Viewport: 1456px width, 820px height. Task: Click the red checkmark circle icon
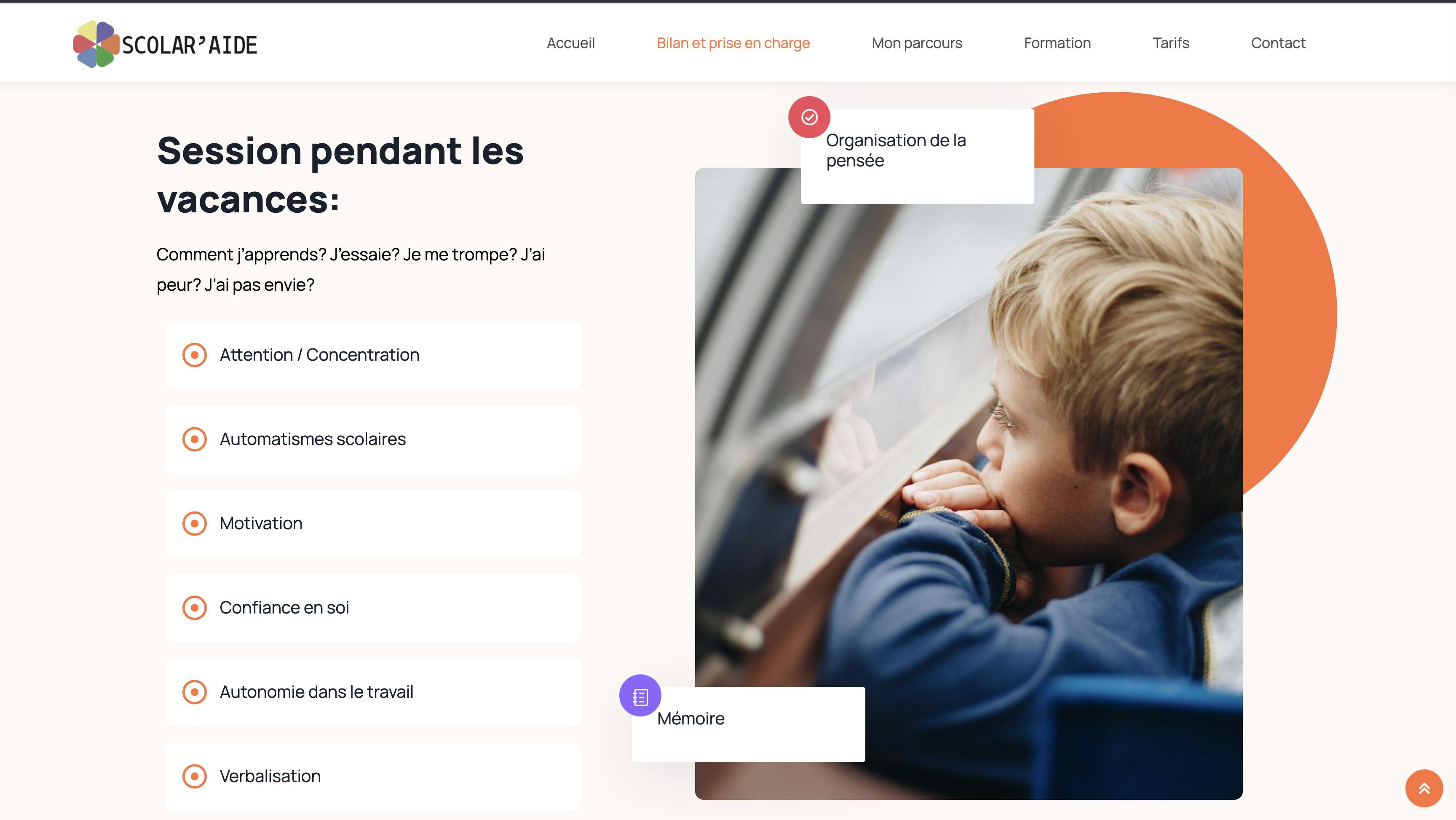click(809, 117)
